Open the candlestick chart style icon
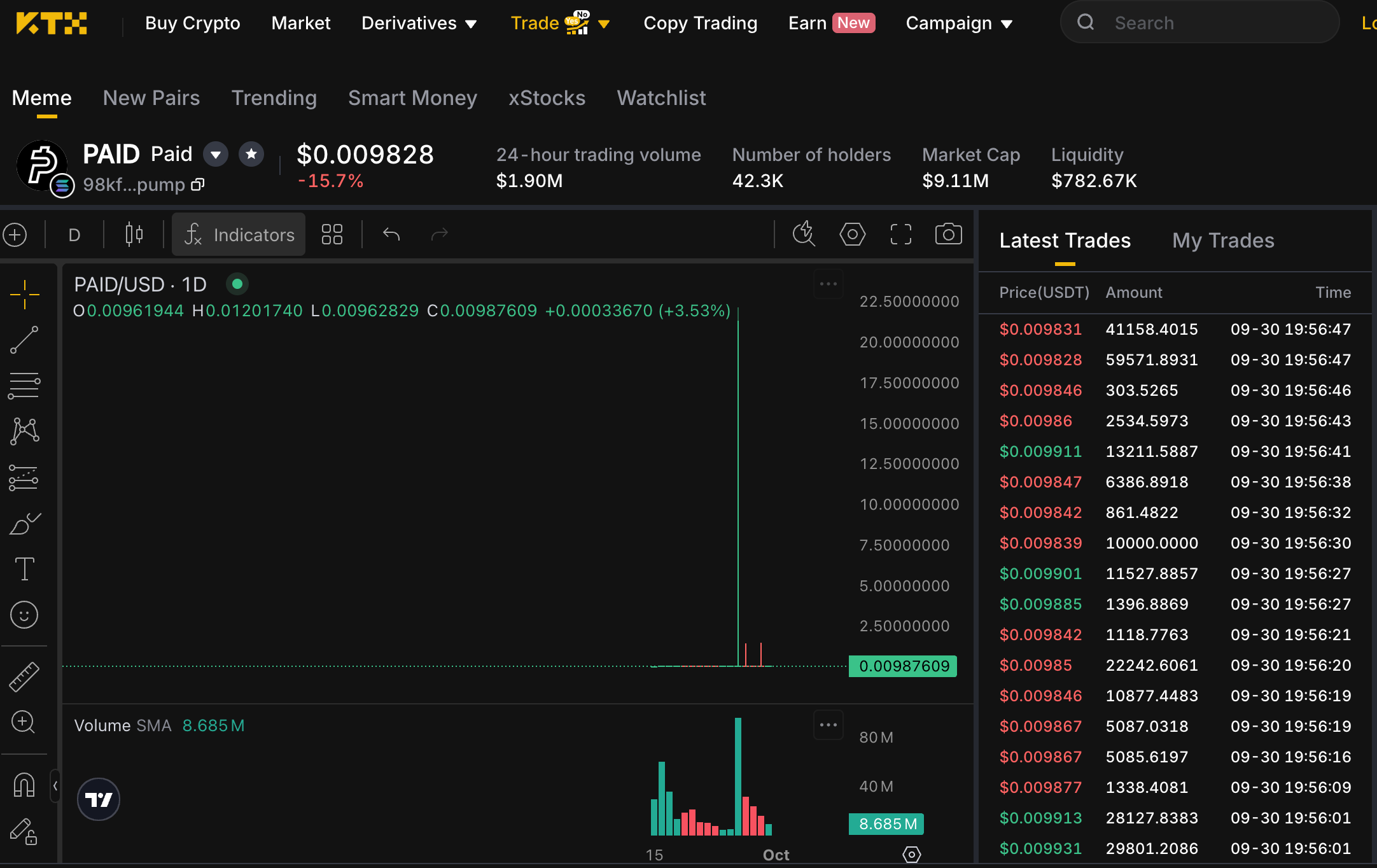Image resolution: width=1377 pixels, height=868 pixels. (134, 235)
